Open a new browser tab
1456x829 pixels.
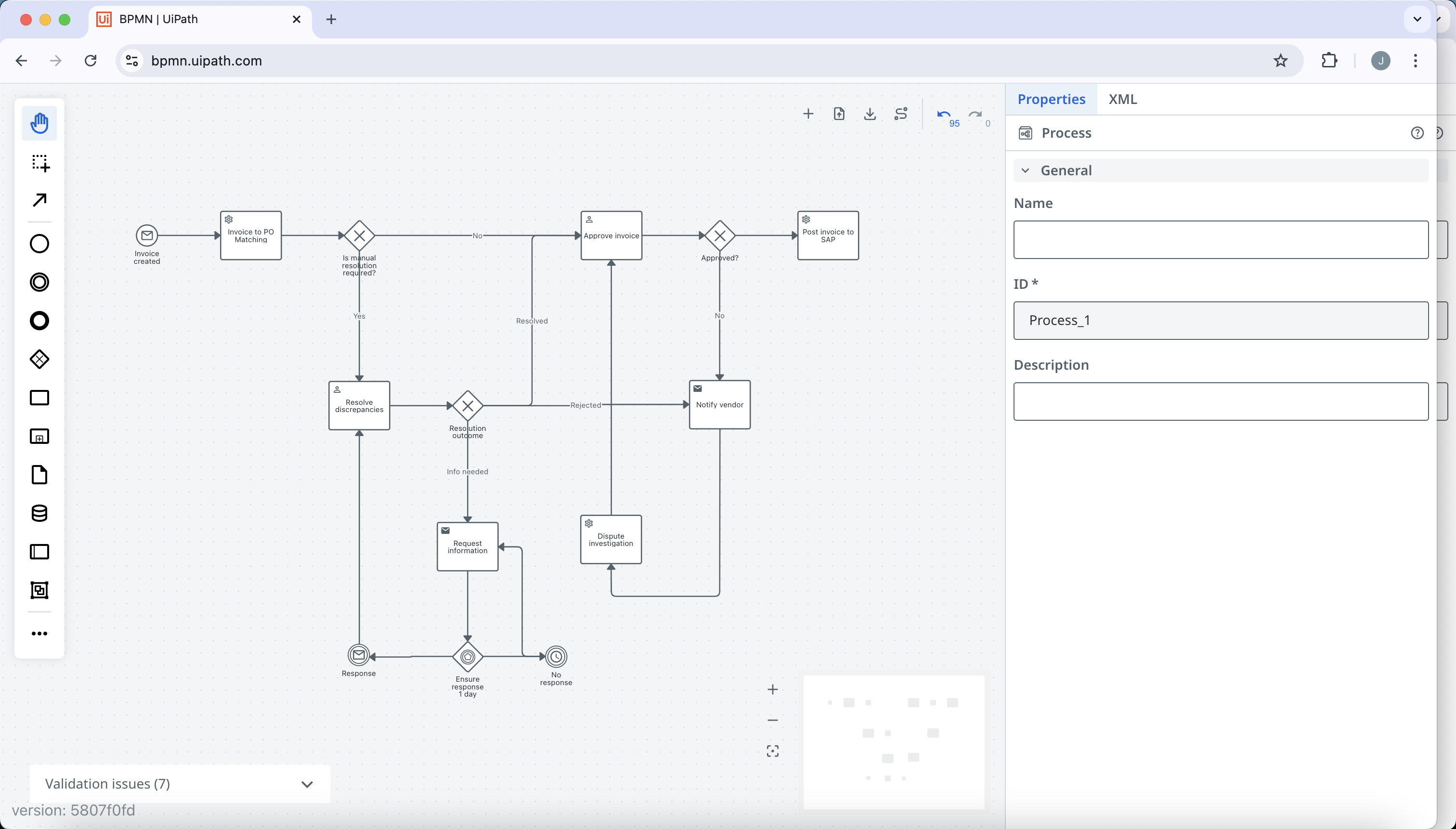tap(331, 19)
